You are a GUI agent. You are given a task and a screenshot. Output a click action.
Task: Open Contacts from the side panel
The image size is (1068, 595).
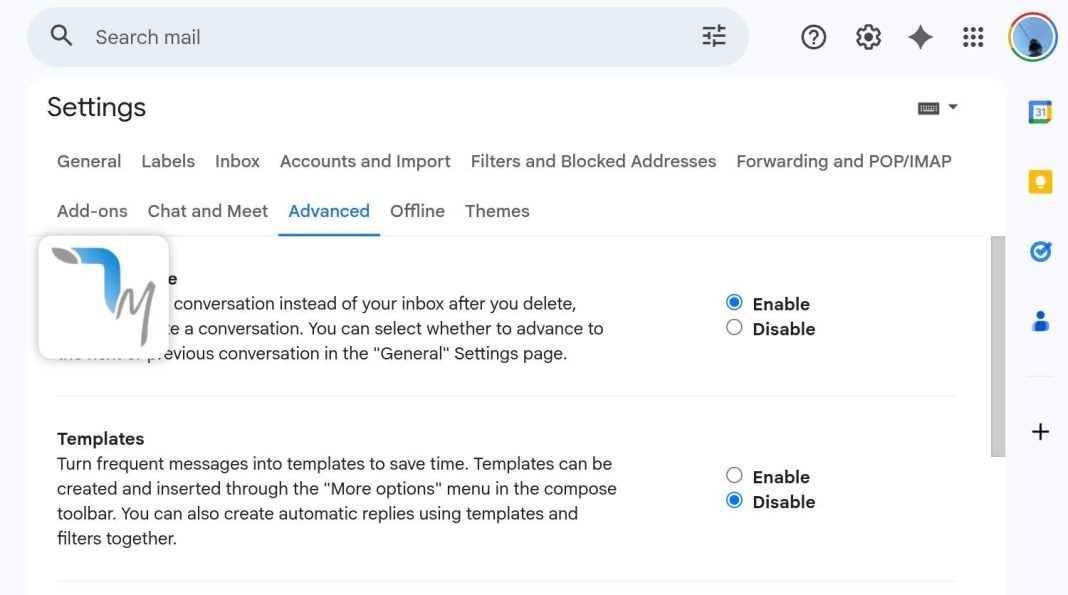(1040, 322)
